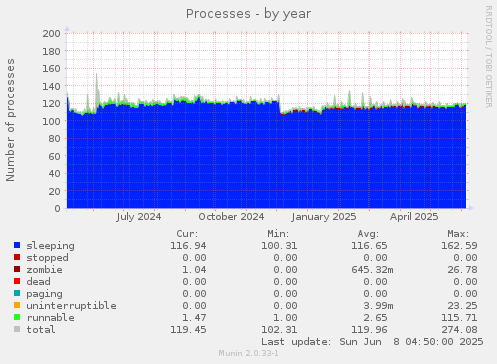The height and width of the screenshot is (364, 497).
Task: Click the gray total legend swatch
Action: 17,329
